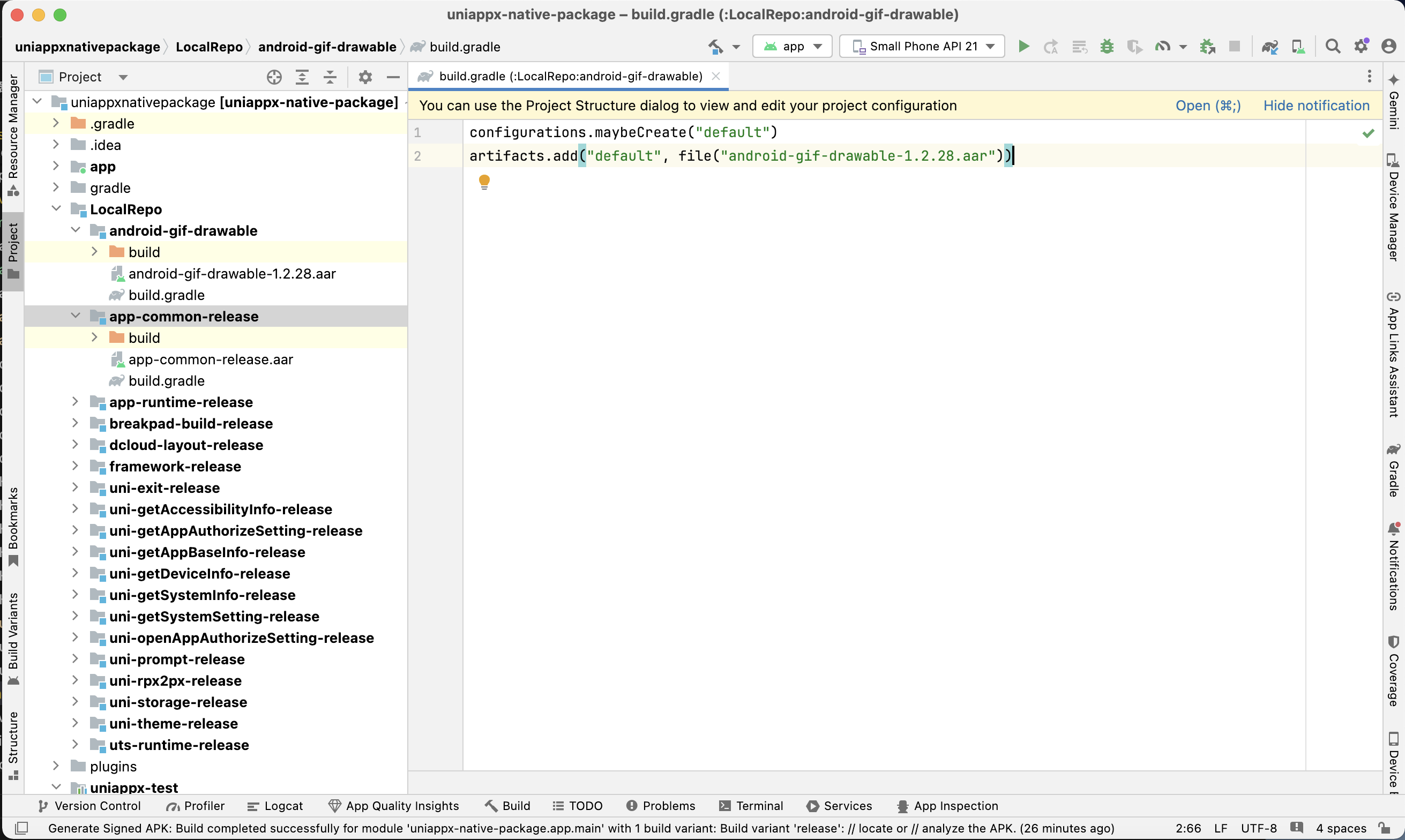Click Select Opened File target icon
The height and width of the screenshot is (840, 1405).
[274, 77]
